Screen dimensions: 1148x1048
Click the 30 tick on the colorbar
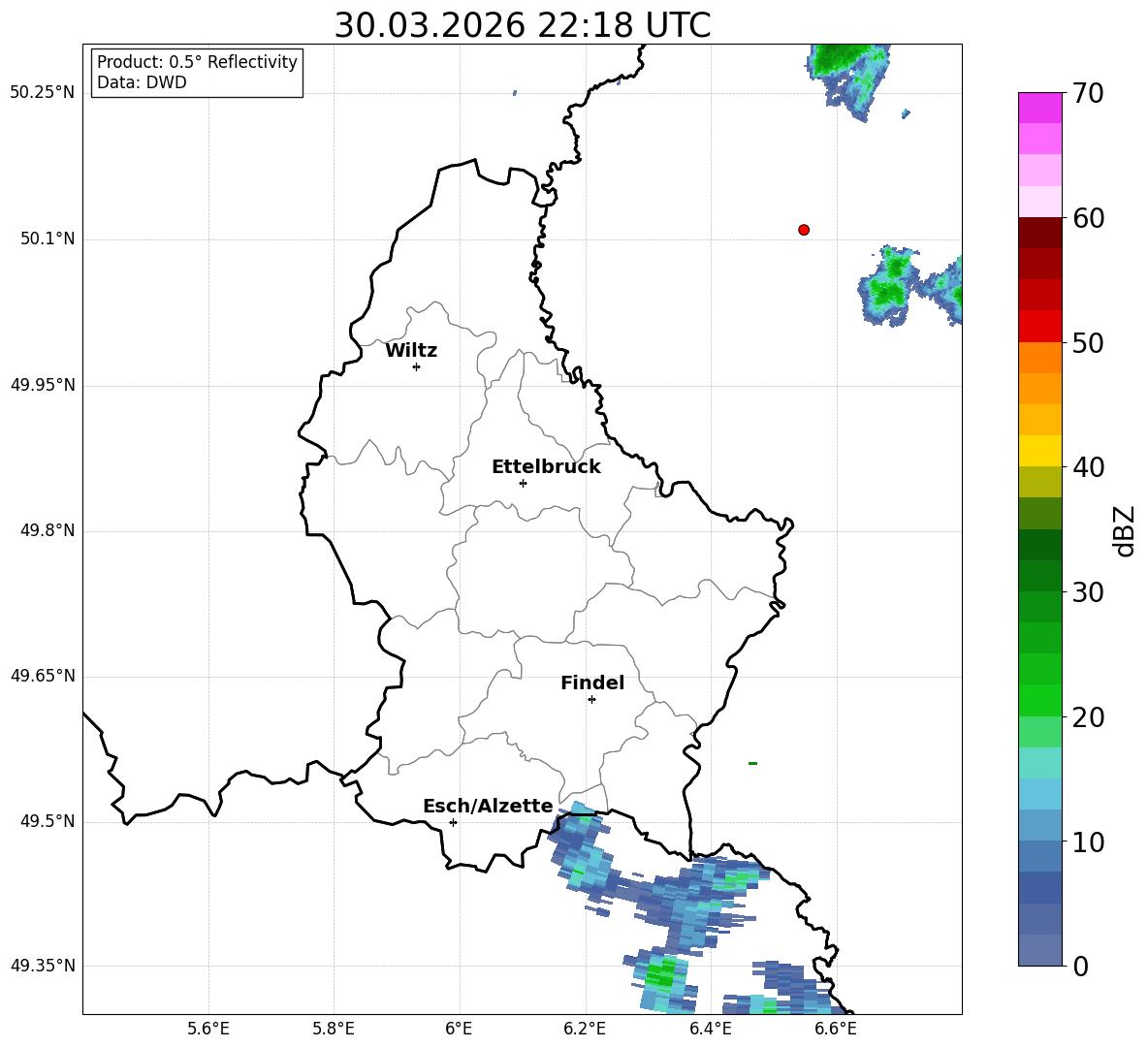pyautogui.click(x=1088, y=592)
